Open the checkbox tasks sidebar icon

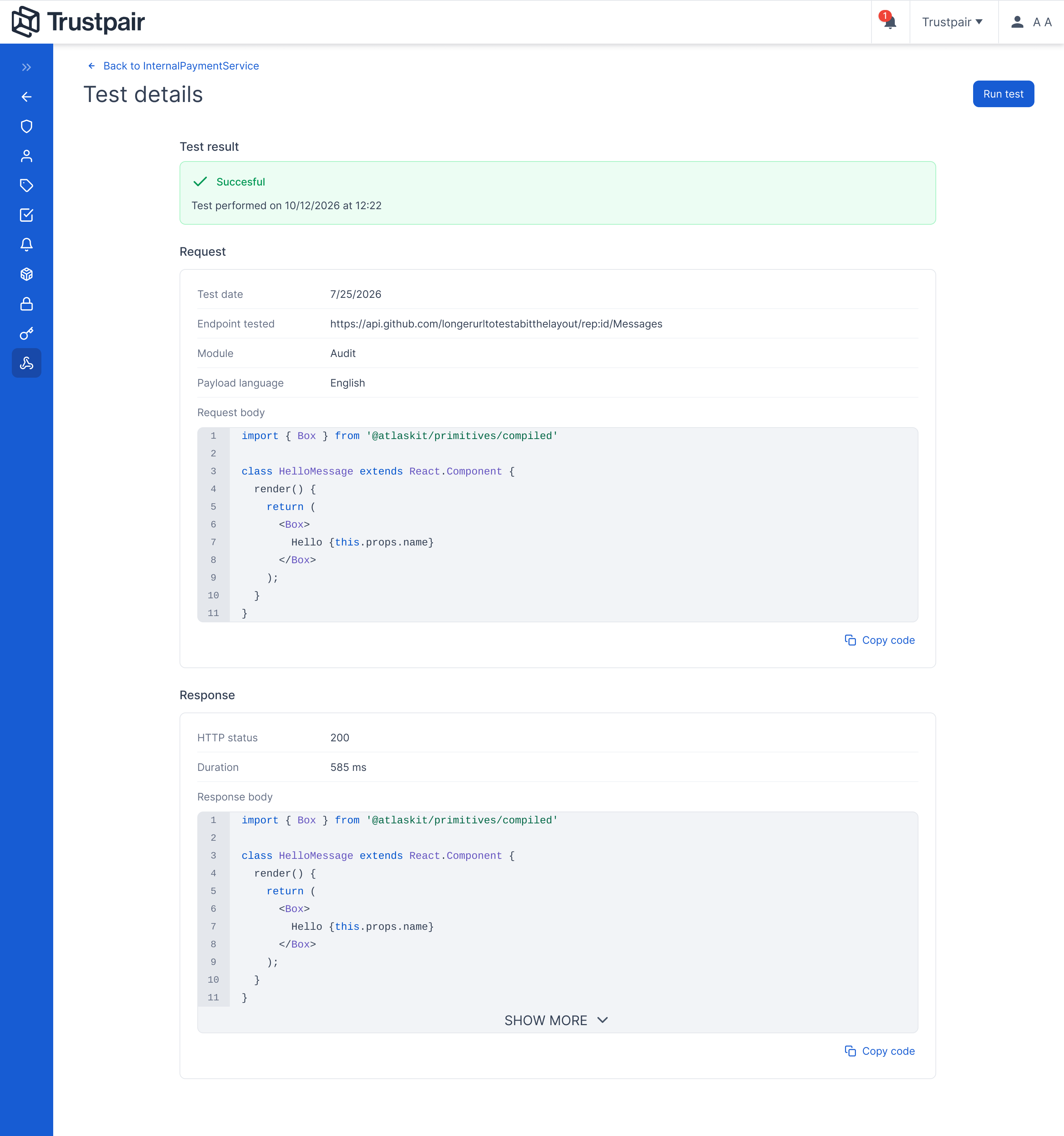click(x=26, y=215)
